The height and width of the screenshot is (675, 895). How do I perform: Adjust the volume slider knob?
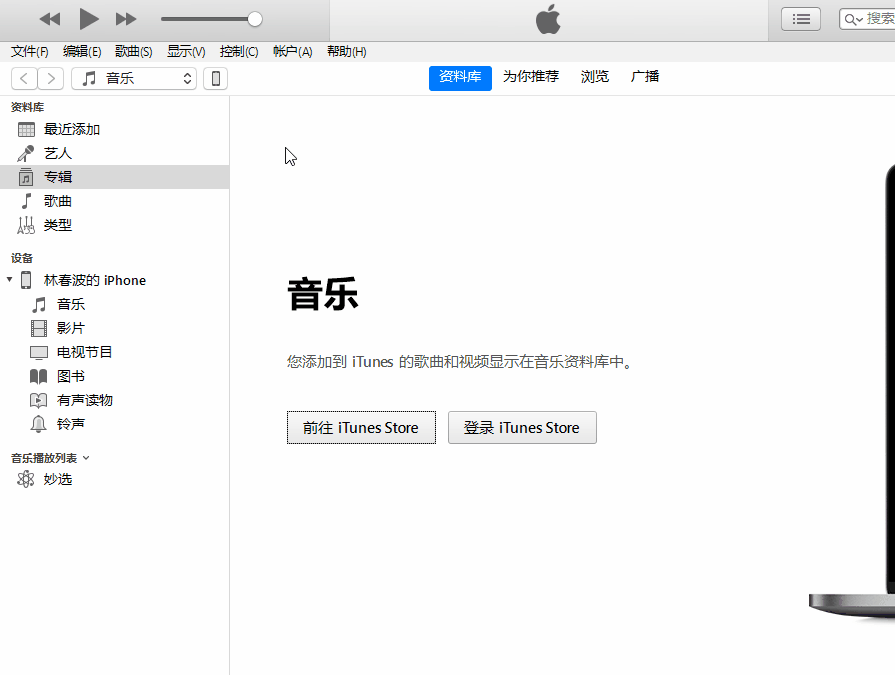(255, 19)
